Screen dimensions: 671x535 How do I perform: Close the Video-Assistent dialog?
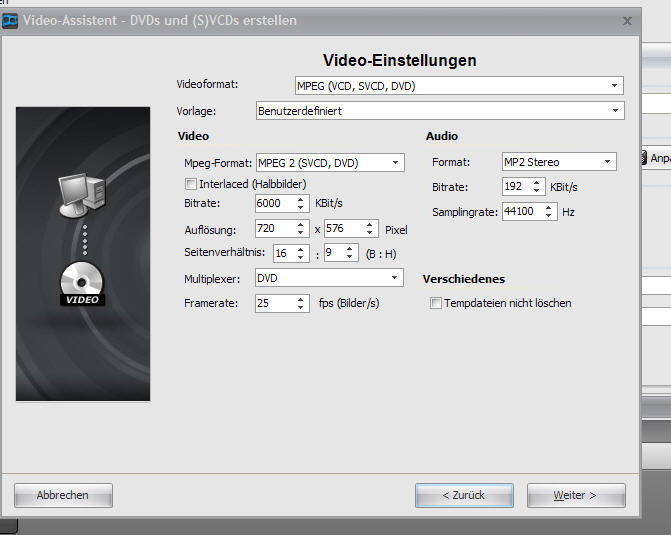tap(626, 20)
